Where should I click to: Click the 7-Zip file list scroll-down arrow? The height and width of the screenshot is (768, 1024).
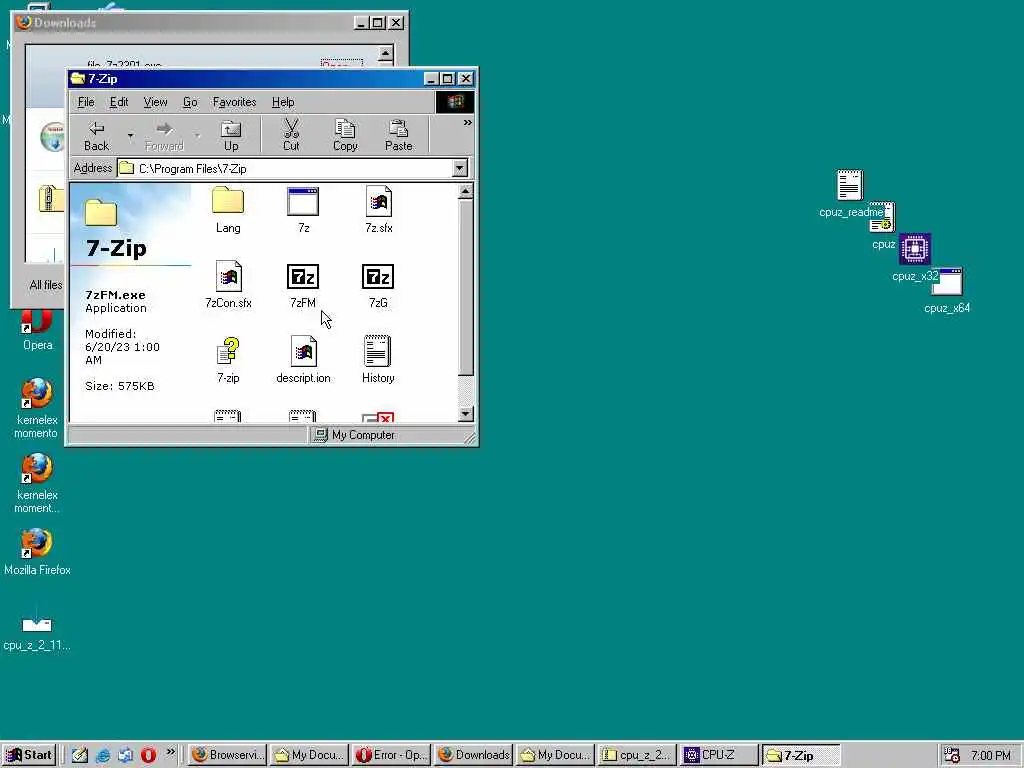(465, 413)
